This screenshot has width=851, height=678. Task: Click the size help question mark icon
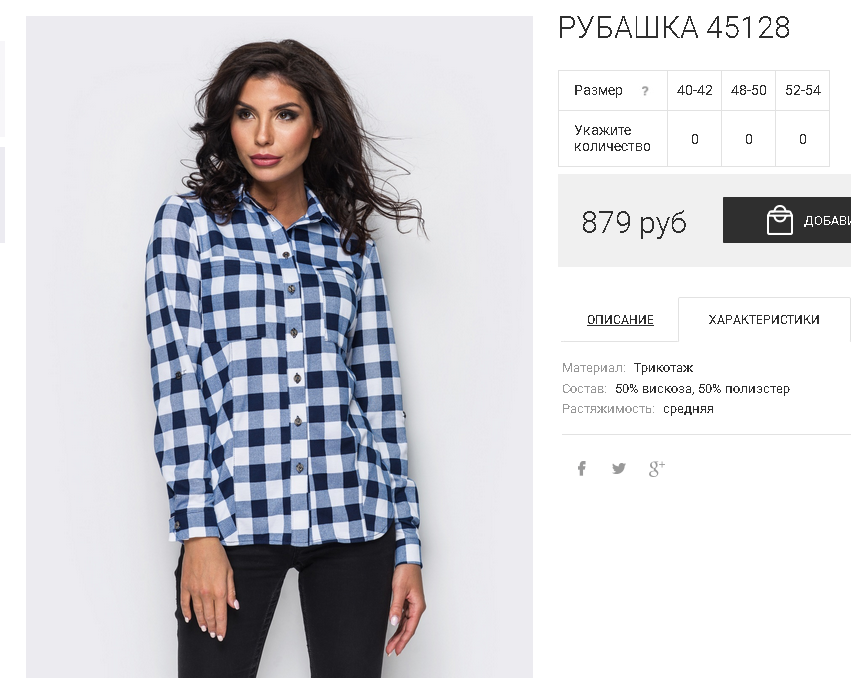tap(645, 91)
